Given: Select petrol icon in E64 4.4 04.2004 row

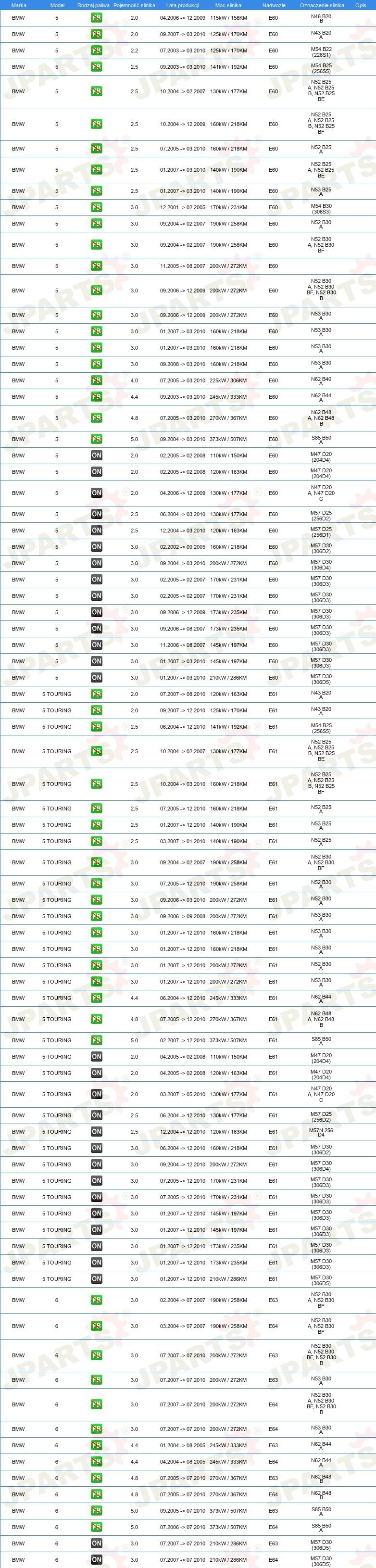Looking at the screenshot, I should [x=96, y=1462].
